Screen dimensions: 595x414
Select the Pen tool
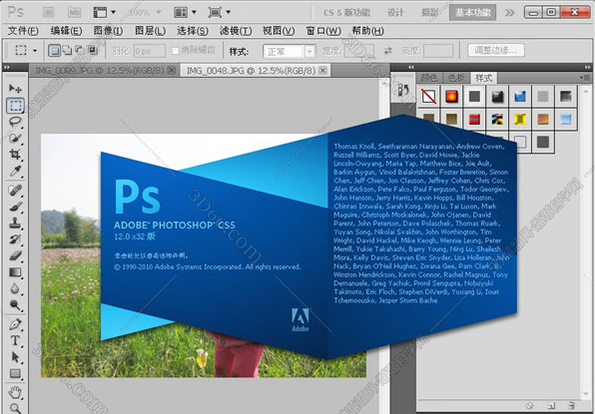click(15, 324)
